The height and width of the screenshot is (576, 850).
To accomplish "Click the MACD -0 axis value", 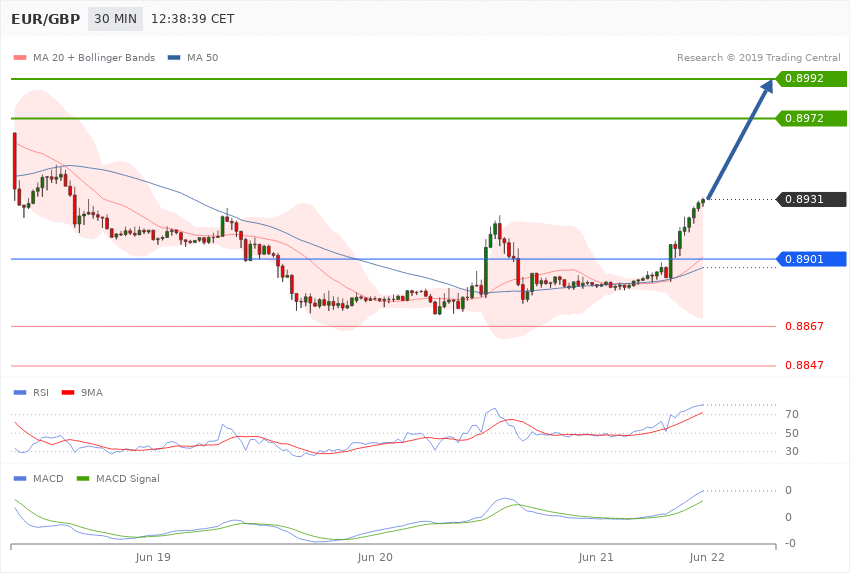I will (790, 543).
